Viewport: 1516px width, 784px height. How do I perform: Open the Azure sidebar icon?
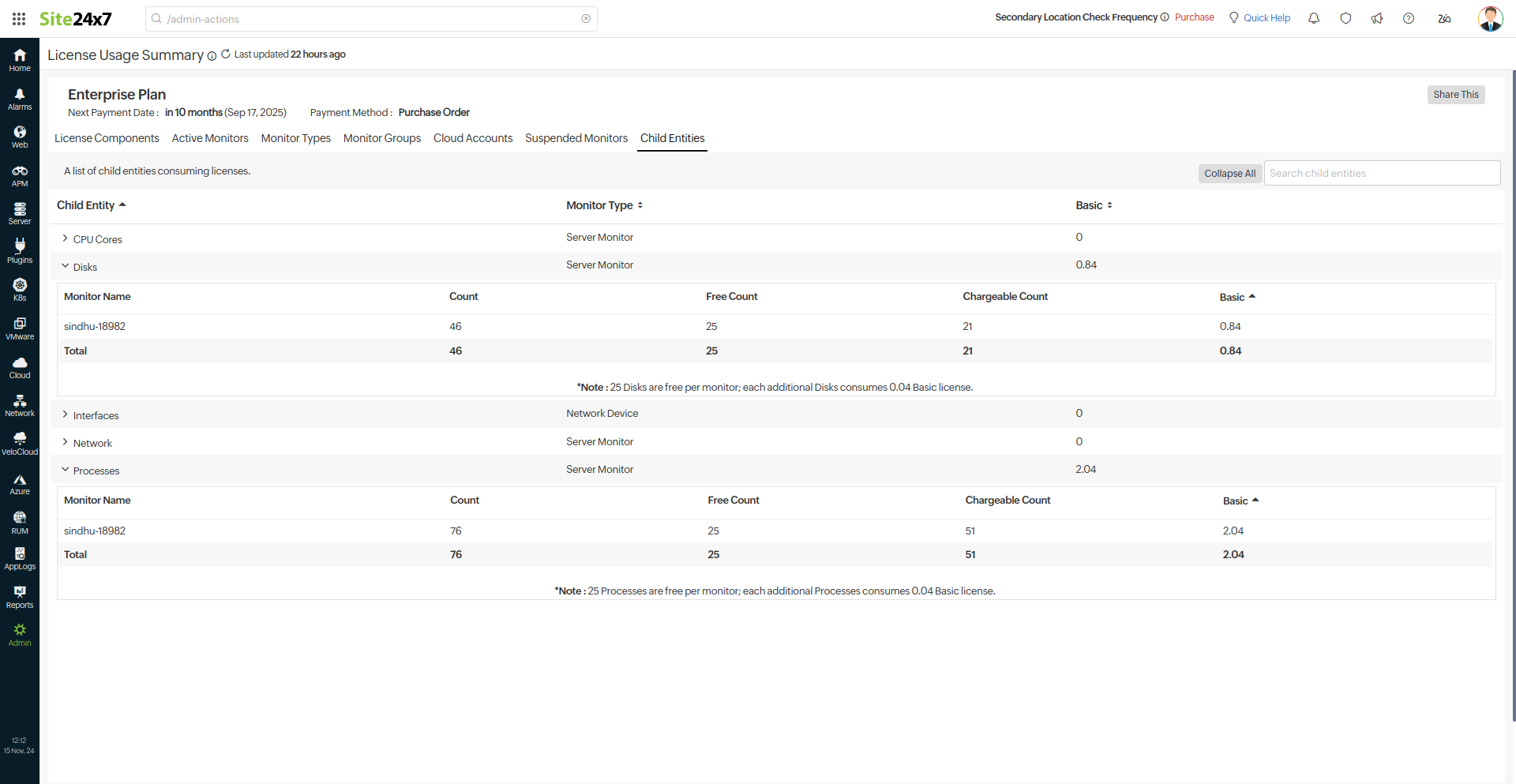[x=20, y=484]
